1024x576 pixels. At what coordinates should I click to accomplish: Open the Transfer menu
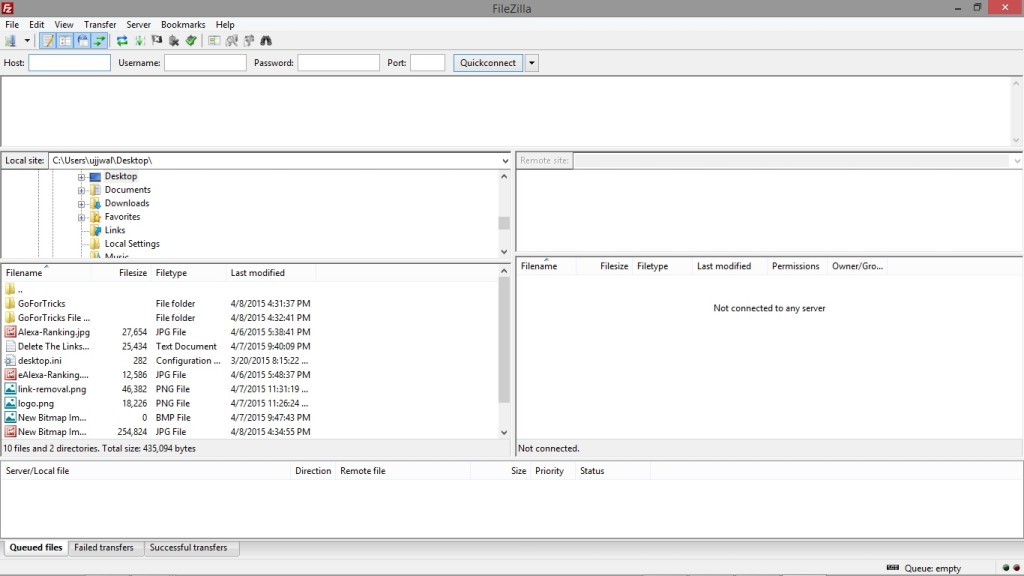(100, 24)
